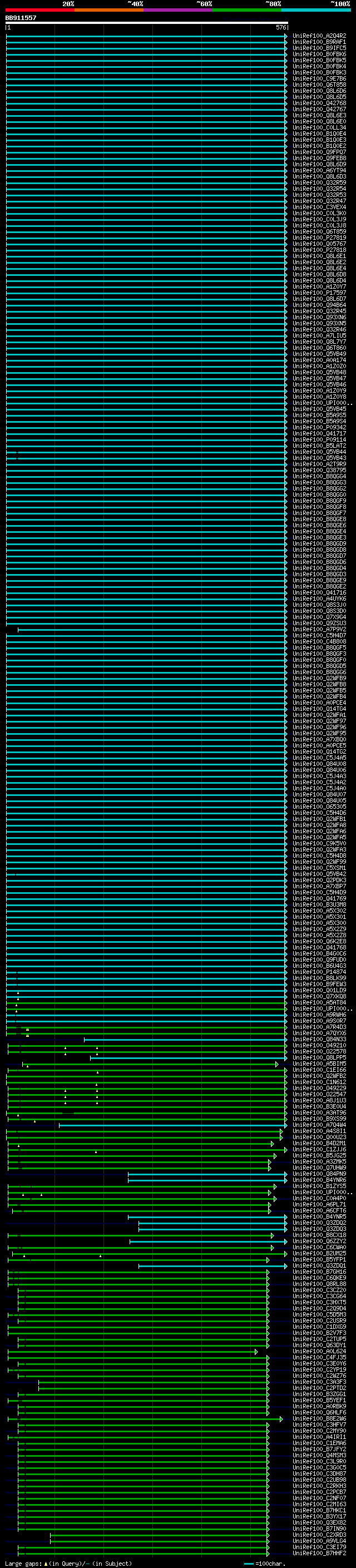Select hit UniRef100_A7XBQ0
The width and height of the screenshot is (356, 1568).
pos(319,740)
